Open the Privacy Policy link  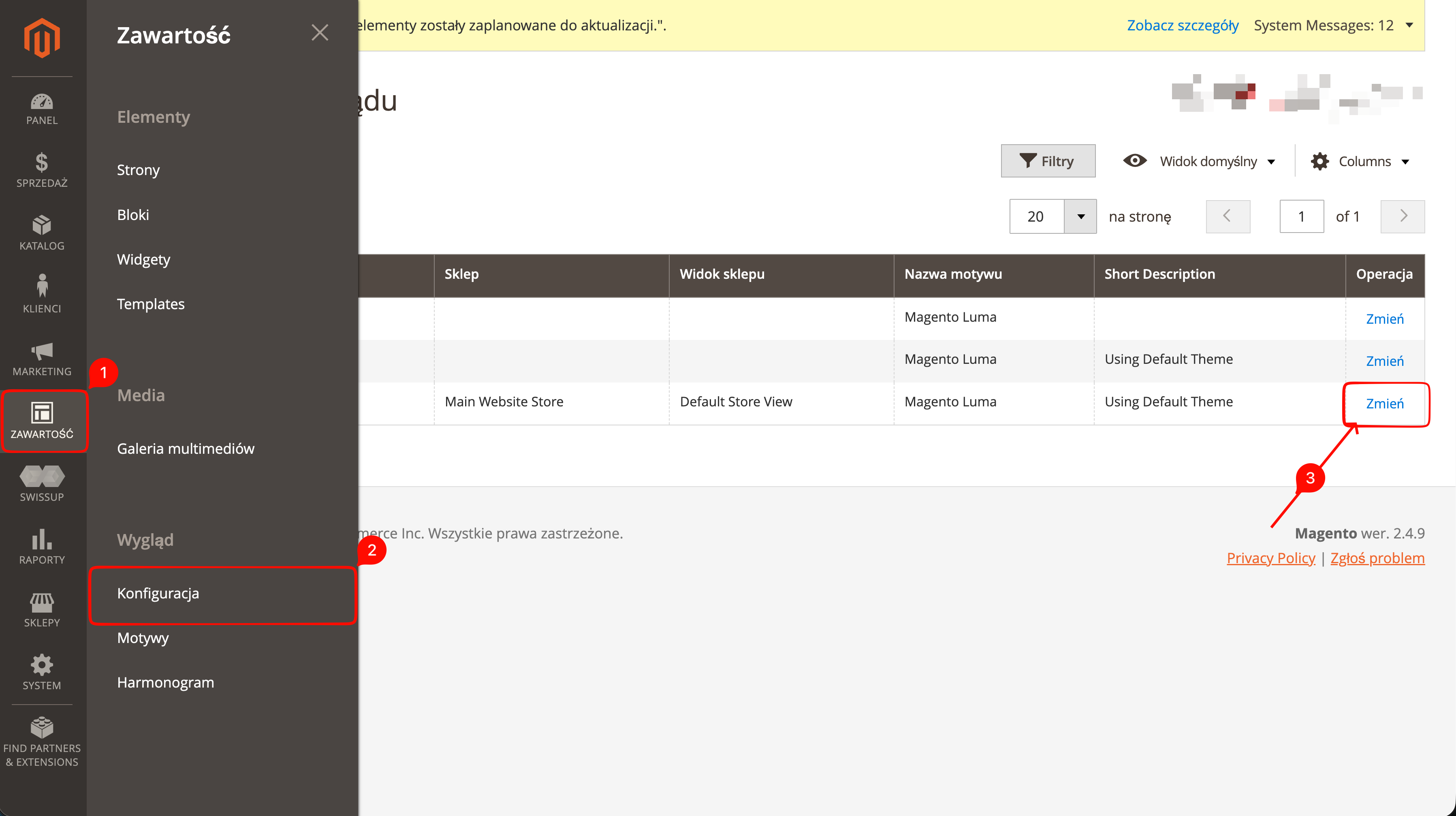1270,558
